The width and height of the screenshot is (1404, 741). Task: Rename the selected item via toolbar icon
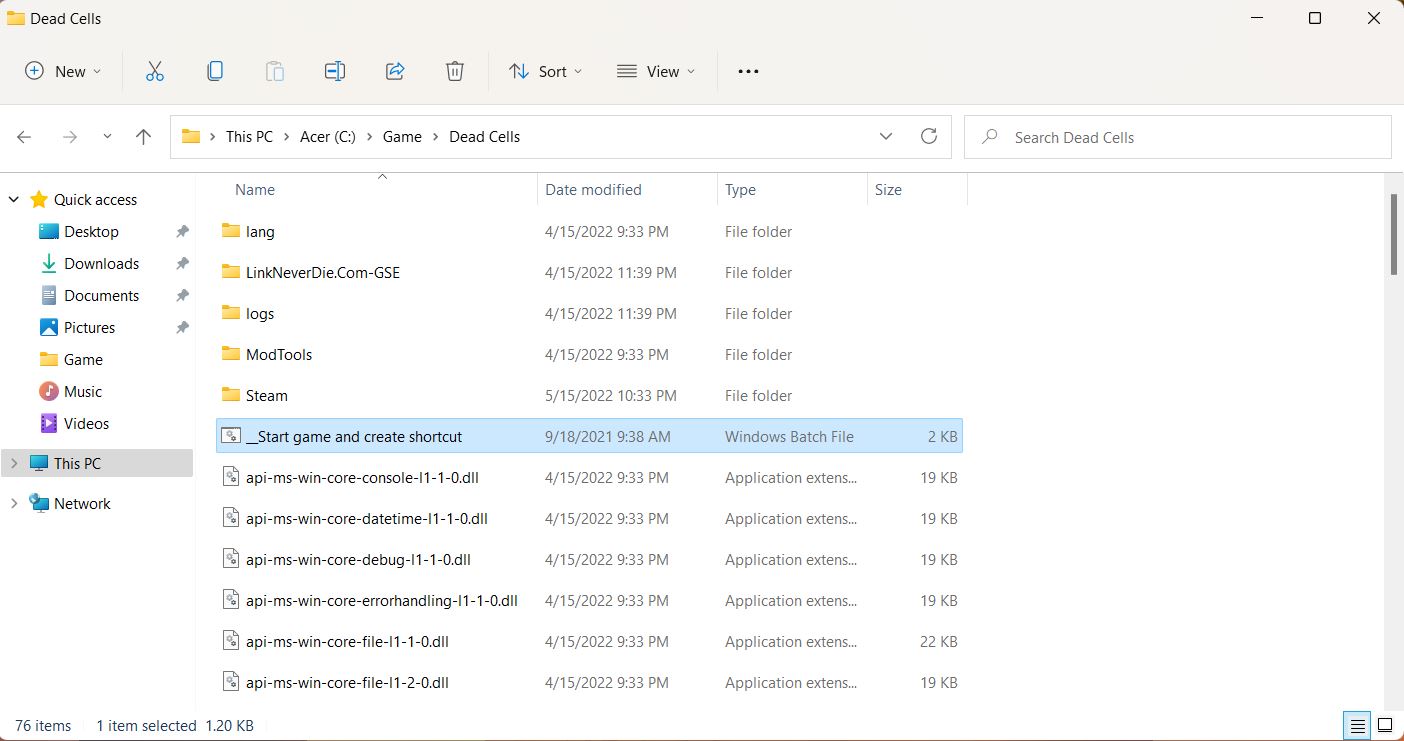[x=335, y=71]
